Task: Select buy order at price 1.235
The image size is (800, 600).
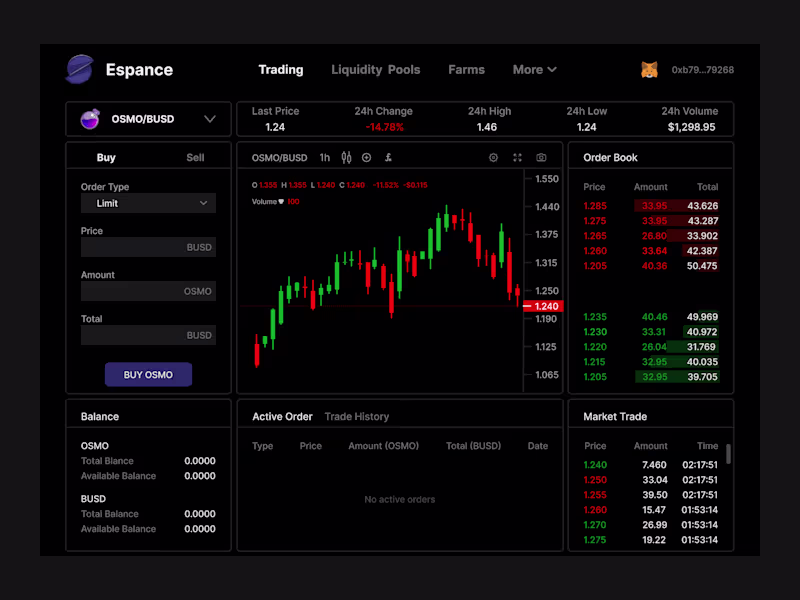Action: pyautogui.click(x=651, y=317)
